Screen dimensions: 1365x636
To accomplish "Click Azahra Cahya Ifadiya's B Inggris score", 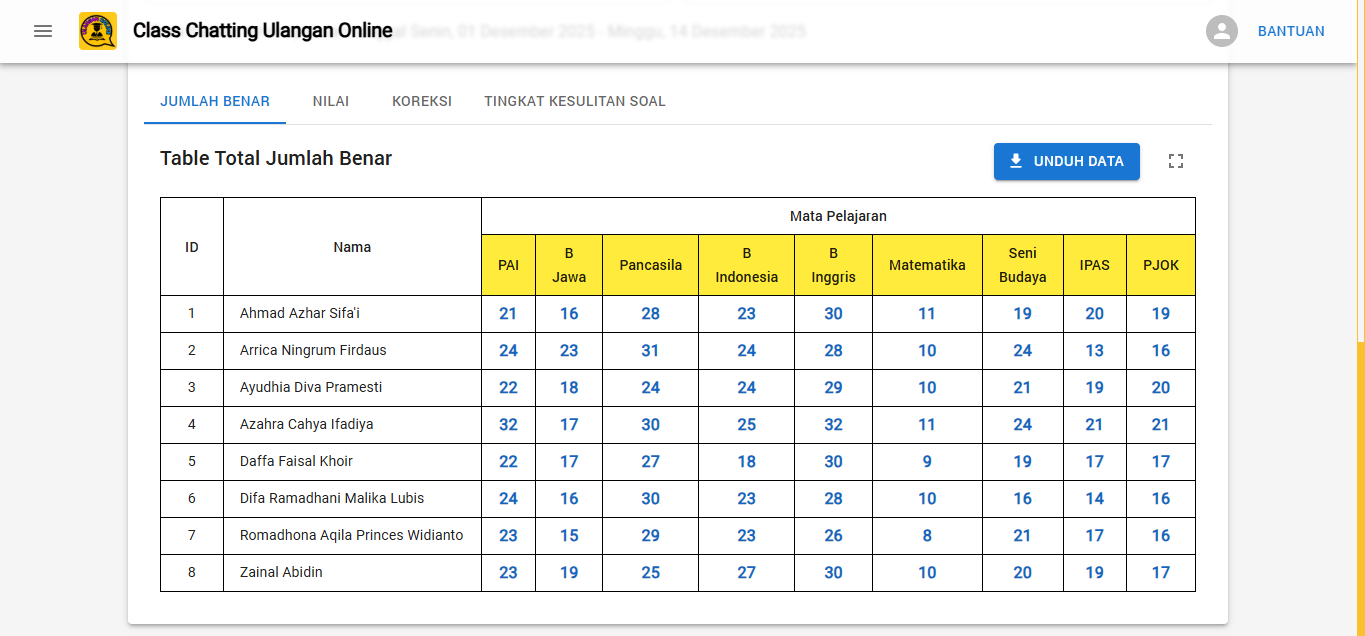I will [x=834, y=425].
